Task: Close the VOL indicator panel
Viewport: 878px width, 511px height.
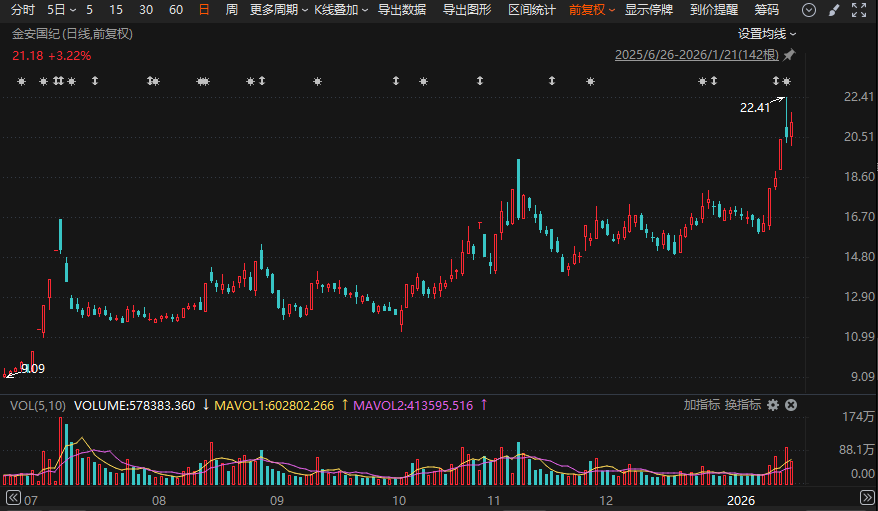Action: (790, 405)
